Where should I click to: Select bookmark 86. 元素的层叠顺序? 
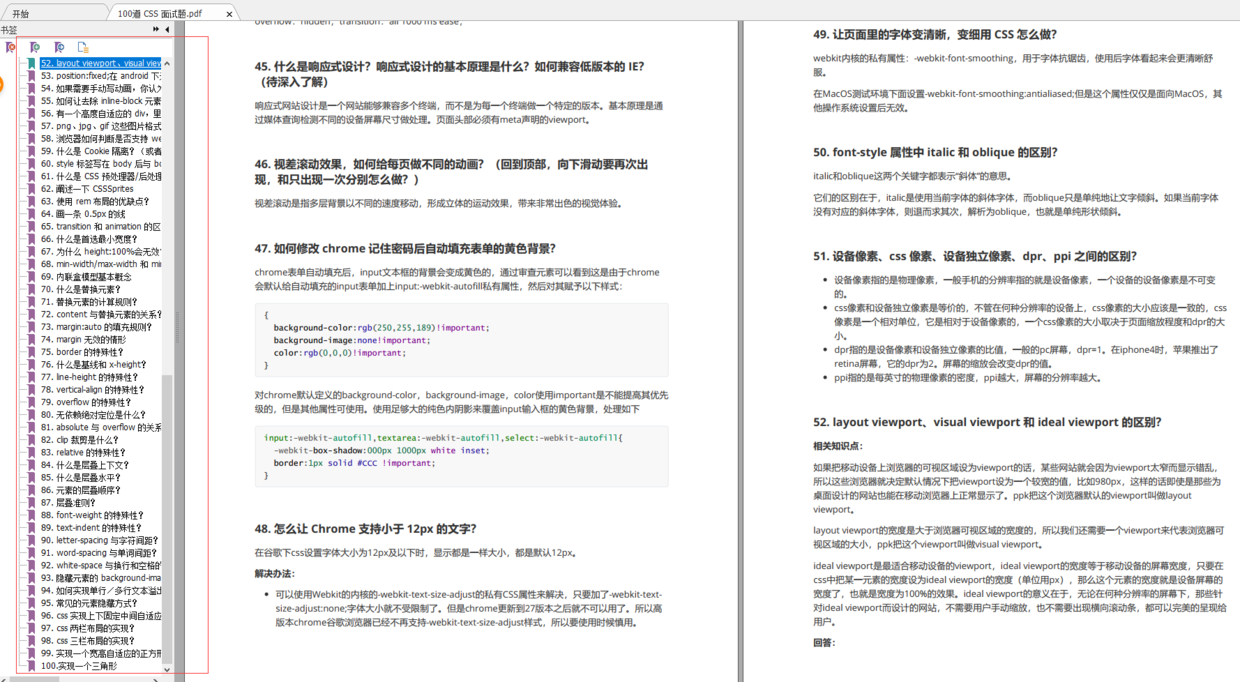(81, 491)
